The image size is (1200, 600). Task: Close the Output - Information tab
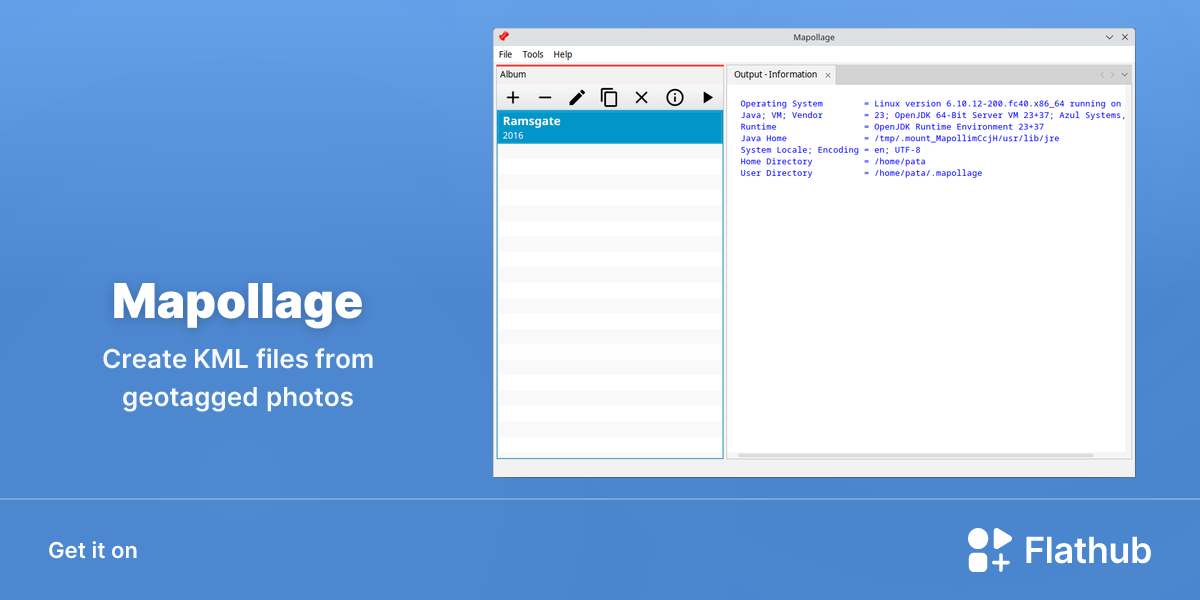click(x=828, y=75)
